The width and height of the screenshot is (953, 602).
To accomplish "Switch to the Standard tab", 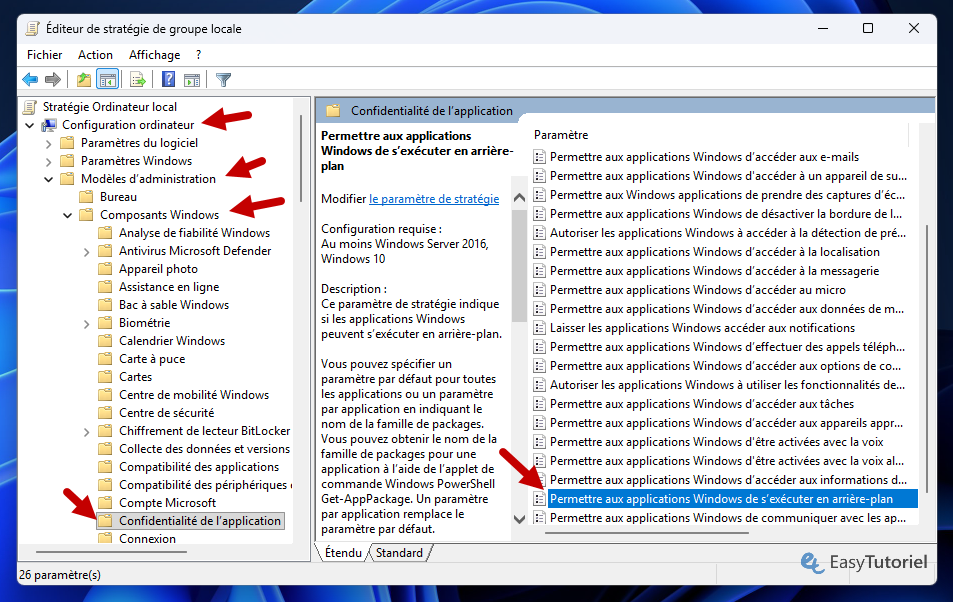I will click(397, 551).
